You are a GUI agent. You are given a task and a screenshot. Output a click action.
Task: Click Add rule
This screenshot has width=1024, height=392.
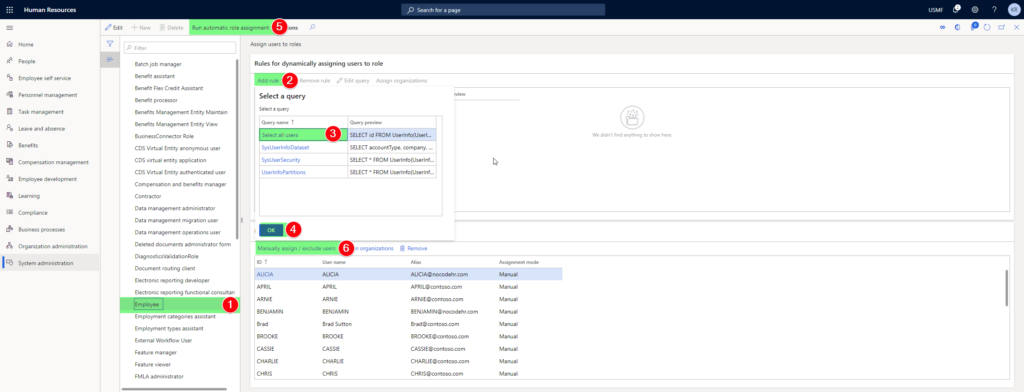(268, 80)
